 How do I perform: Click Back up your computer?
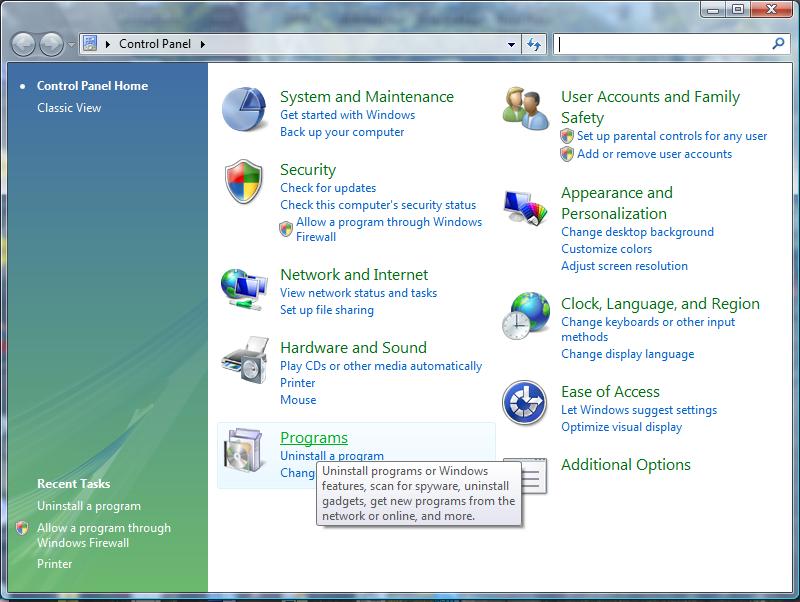point(342,132)
